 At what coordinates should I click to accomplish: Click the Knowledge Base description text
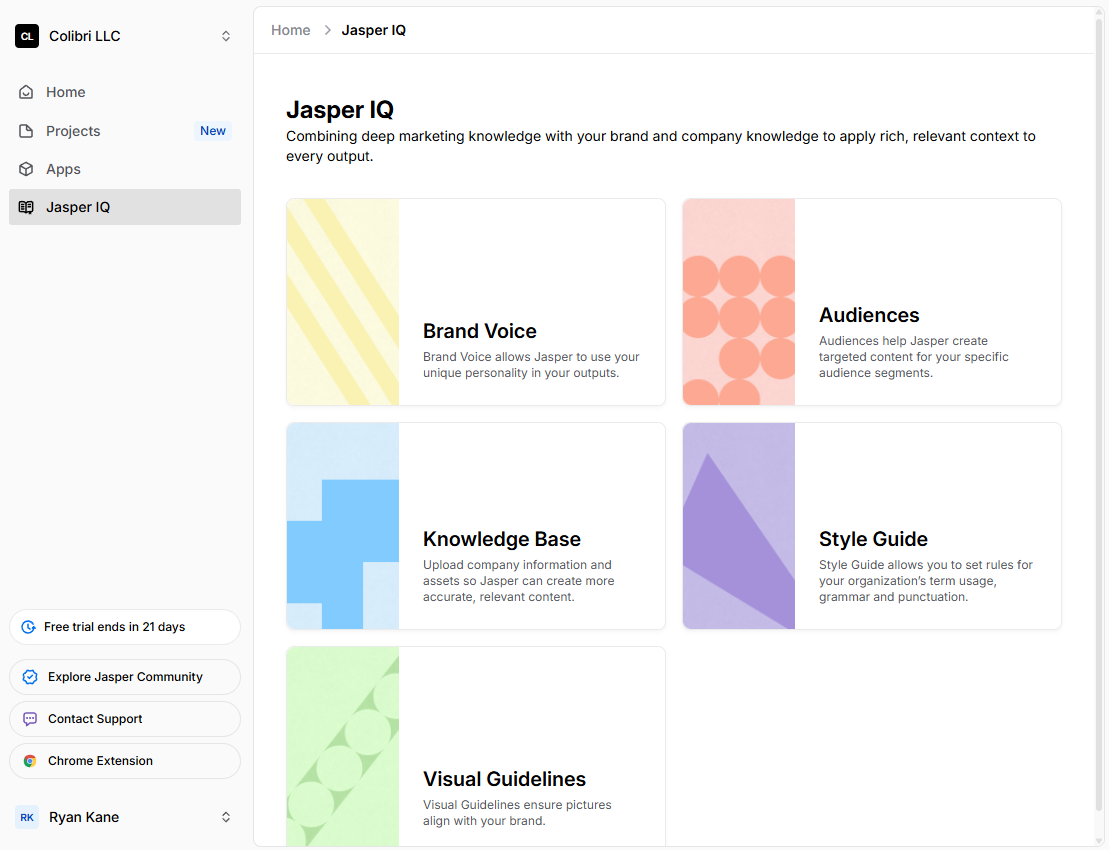tap(518, 581)
